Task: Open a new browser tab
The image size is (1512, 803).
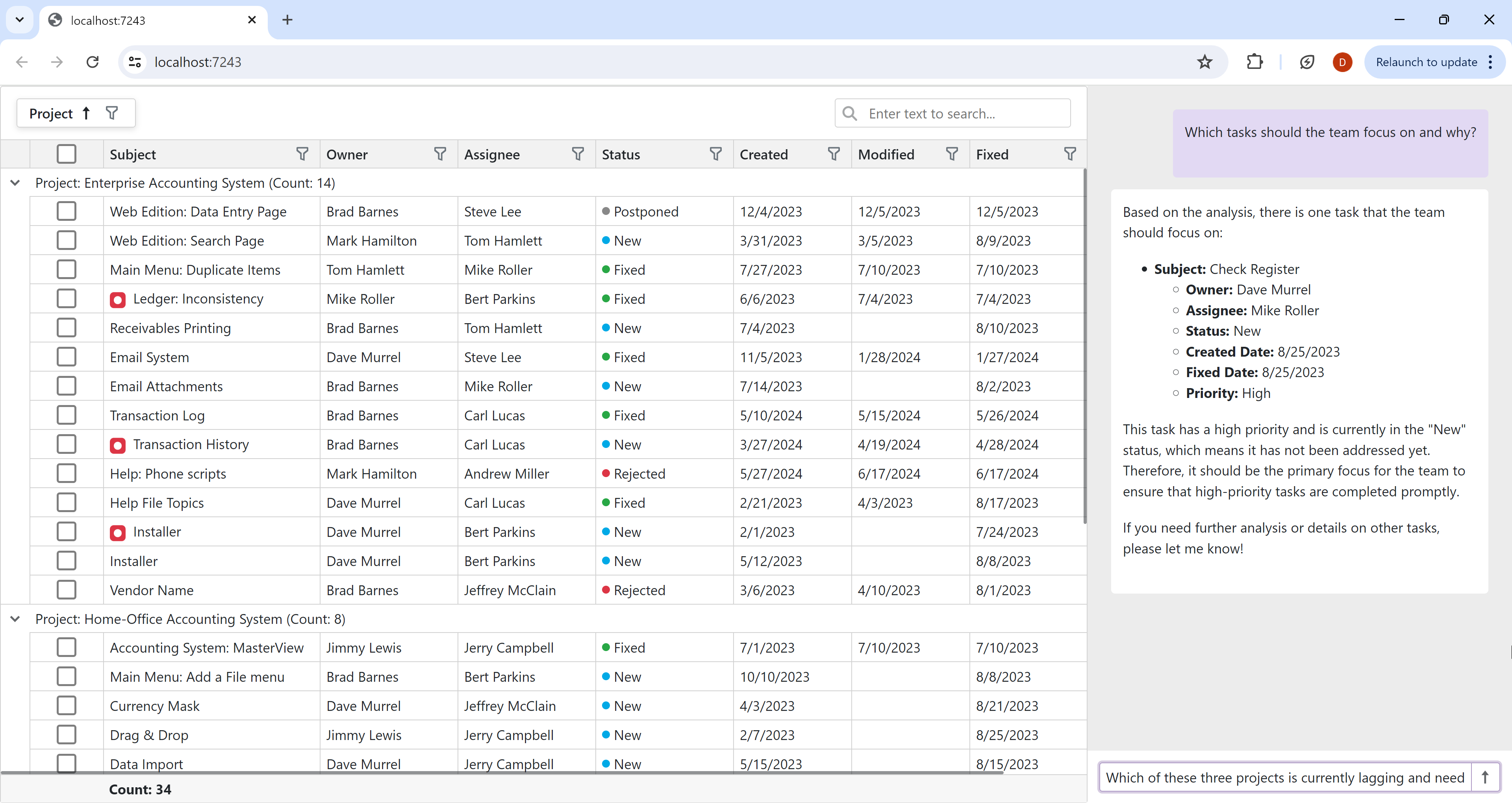Action: tap(287, 20)
